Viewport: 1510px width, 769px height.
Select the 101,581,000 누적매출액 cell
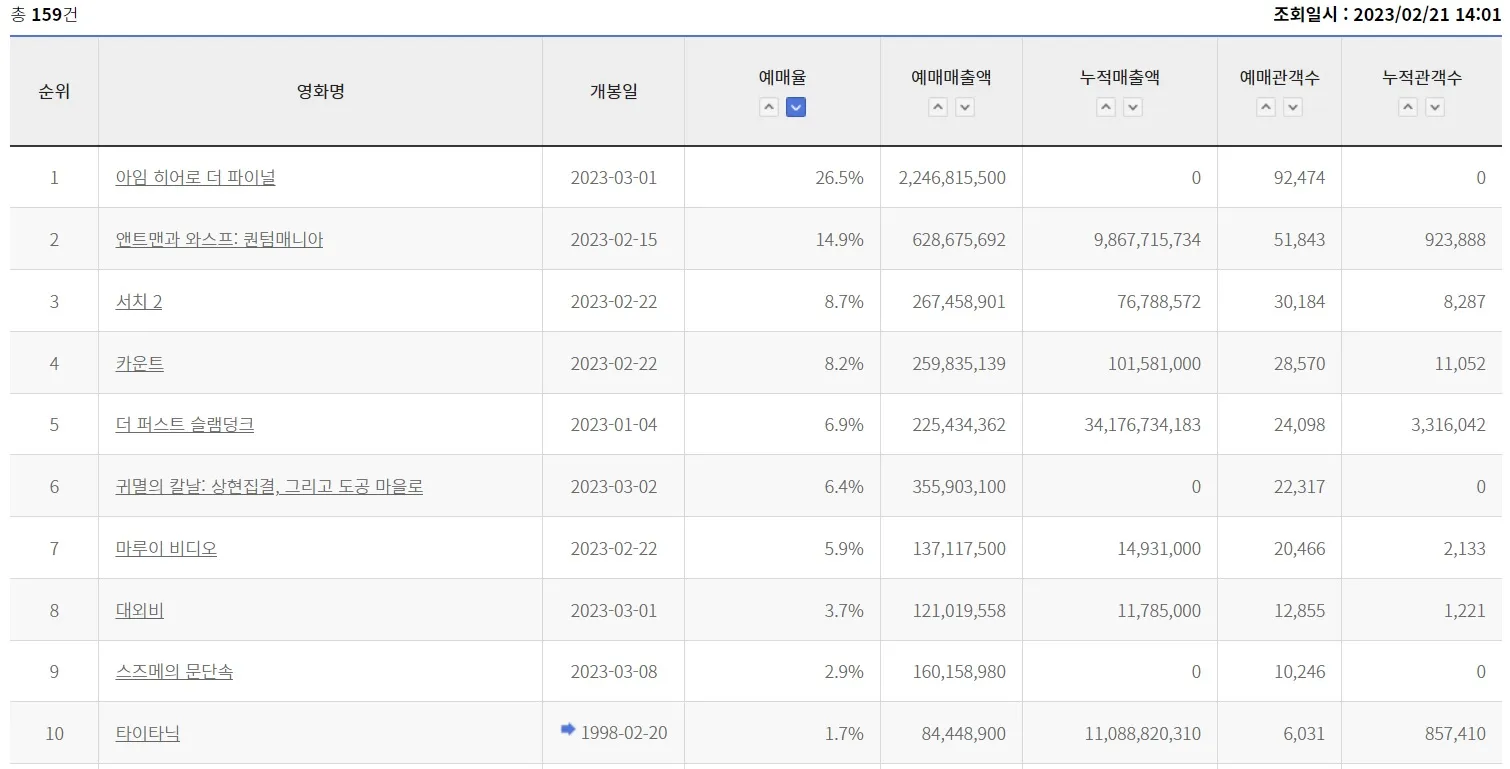tap(1120, 364)
